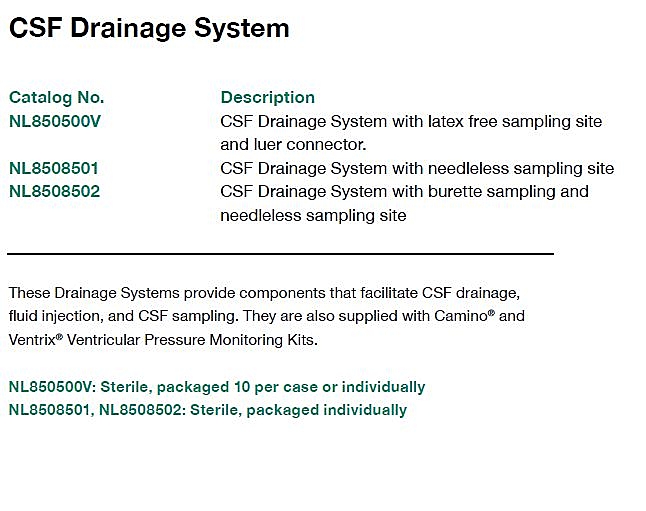Select catalog number NL8508501 in the table
The height and width of the screenshot is (511, 646).
coord(54,168)
